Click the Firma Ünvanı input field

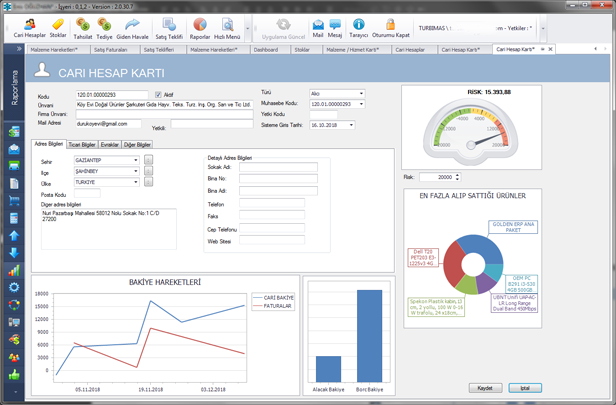click(x=164, y=114)
